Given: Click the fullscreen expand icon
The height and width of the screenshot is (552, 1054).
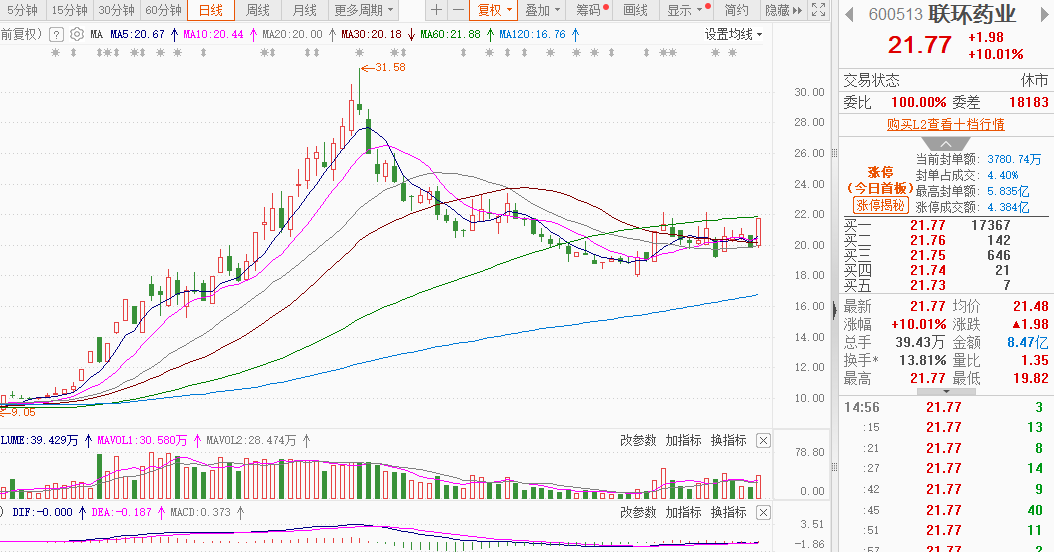Looking at the screenshot, I should pyautogui.click(x=818, y=10).
